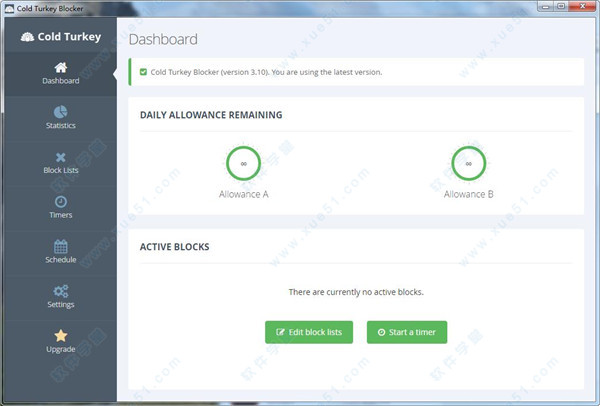Click 'There are currently no active blocks.' text
Image resolution: width=600 pixels, height=406 pixels.
coord(356,292)
